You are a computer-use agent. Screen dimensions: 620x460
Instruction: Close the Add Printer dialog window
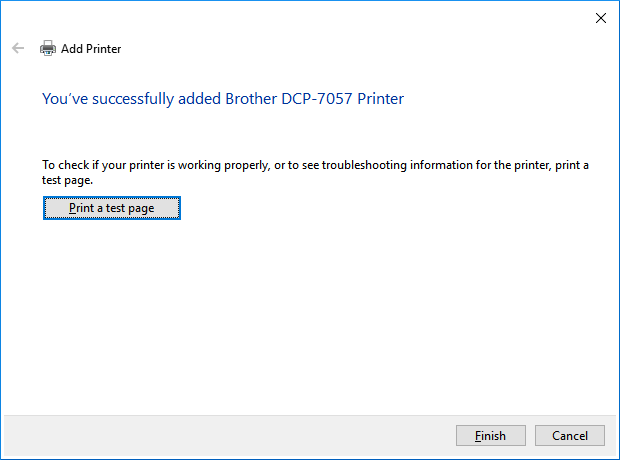click(601, 17)
